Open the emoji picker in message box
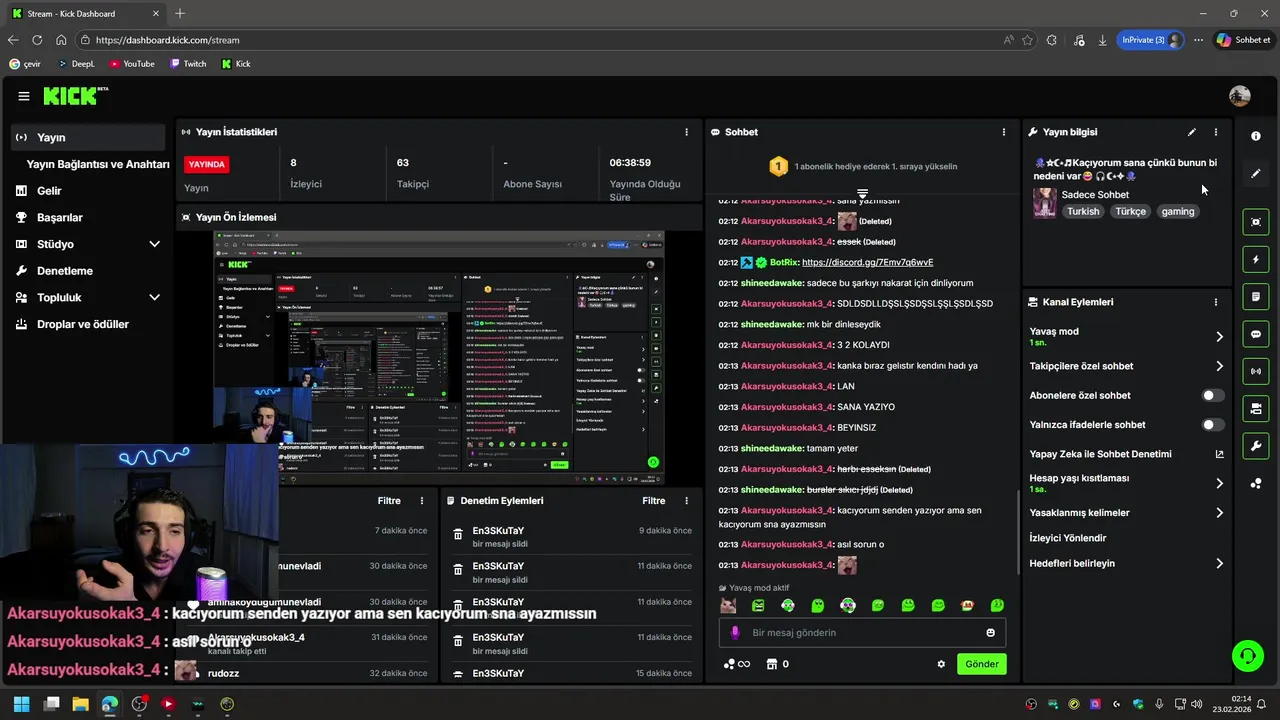 (991, 632)
